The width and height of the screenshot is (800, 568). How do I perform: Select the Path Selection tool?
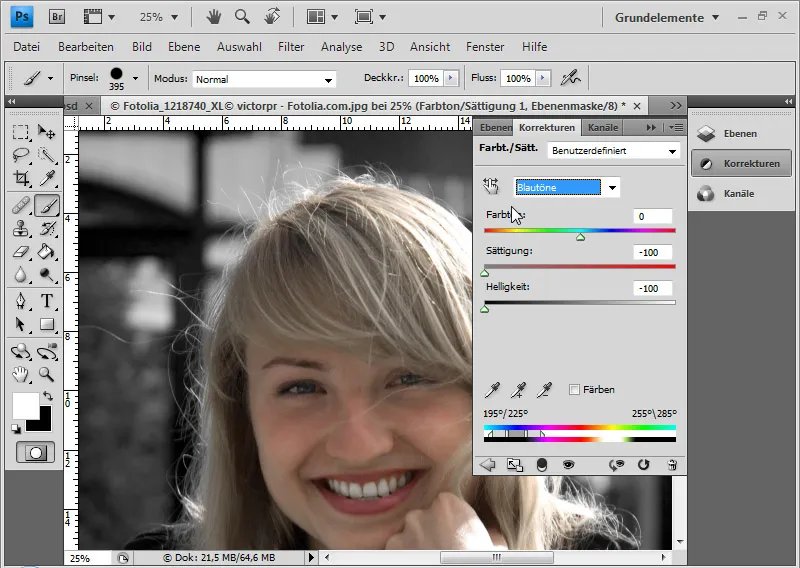pos(20,324)
